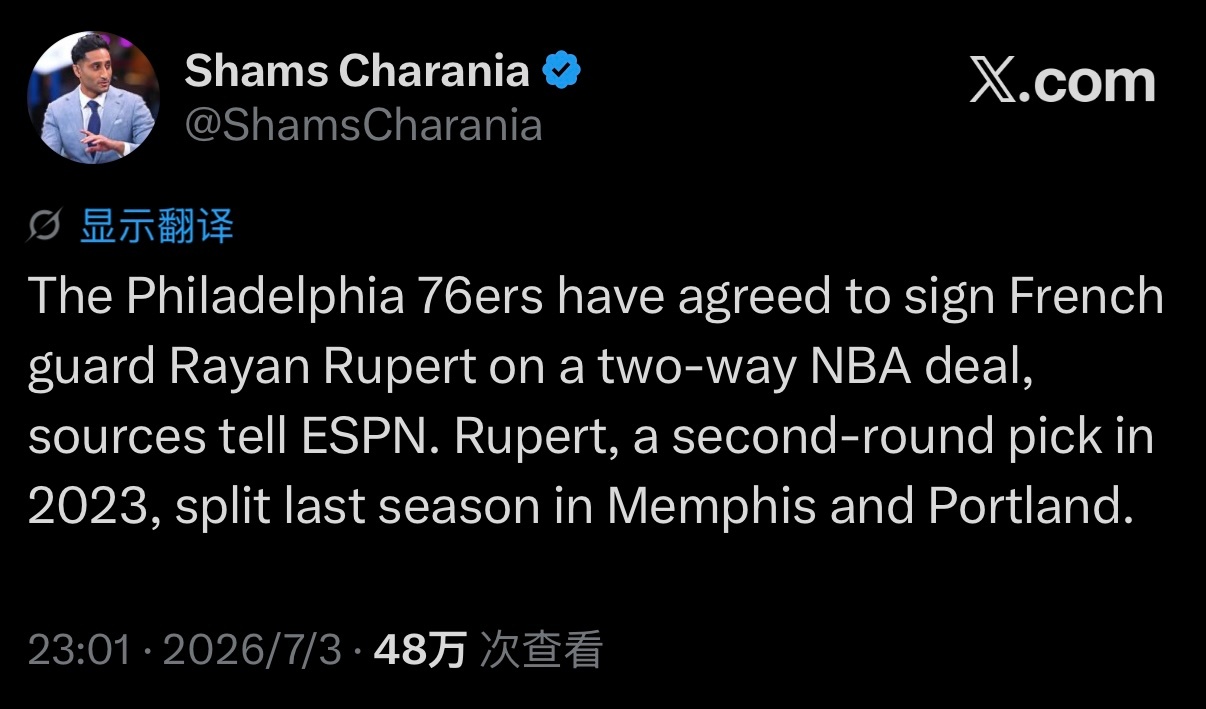The image size is (1206, 709).
Task: Open Shams Charania's profile avatar
Action: [x=93, y=97]
